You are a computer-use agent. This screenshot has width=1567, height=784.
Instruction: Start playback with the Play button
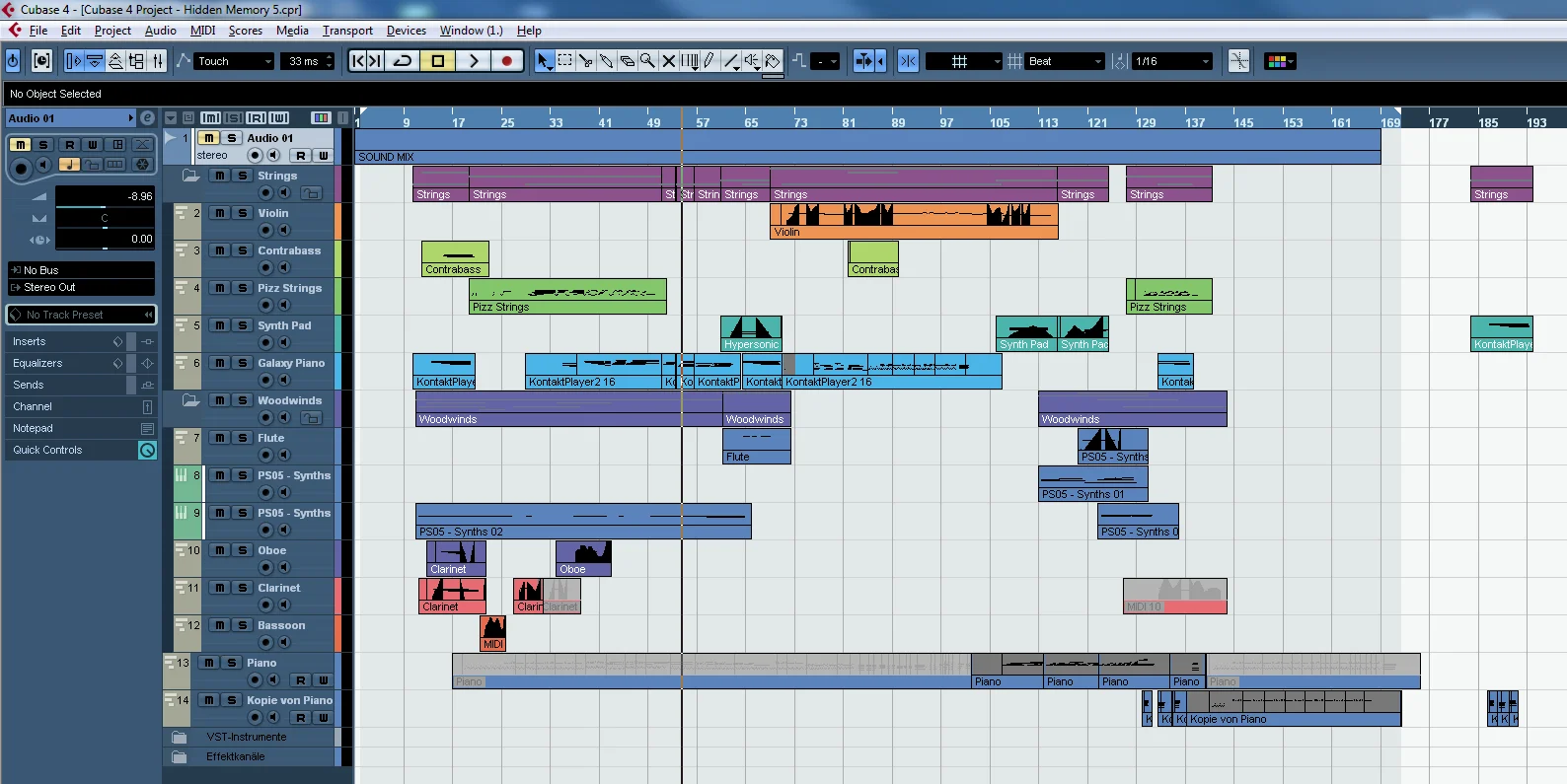click(473, 61)
